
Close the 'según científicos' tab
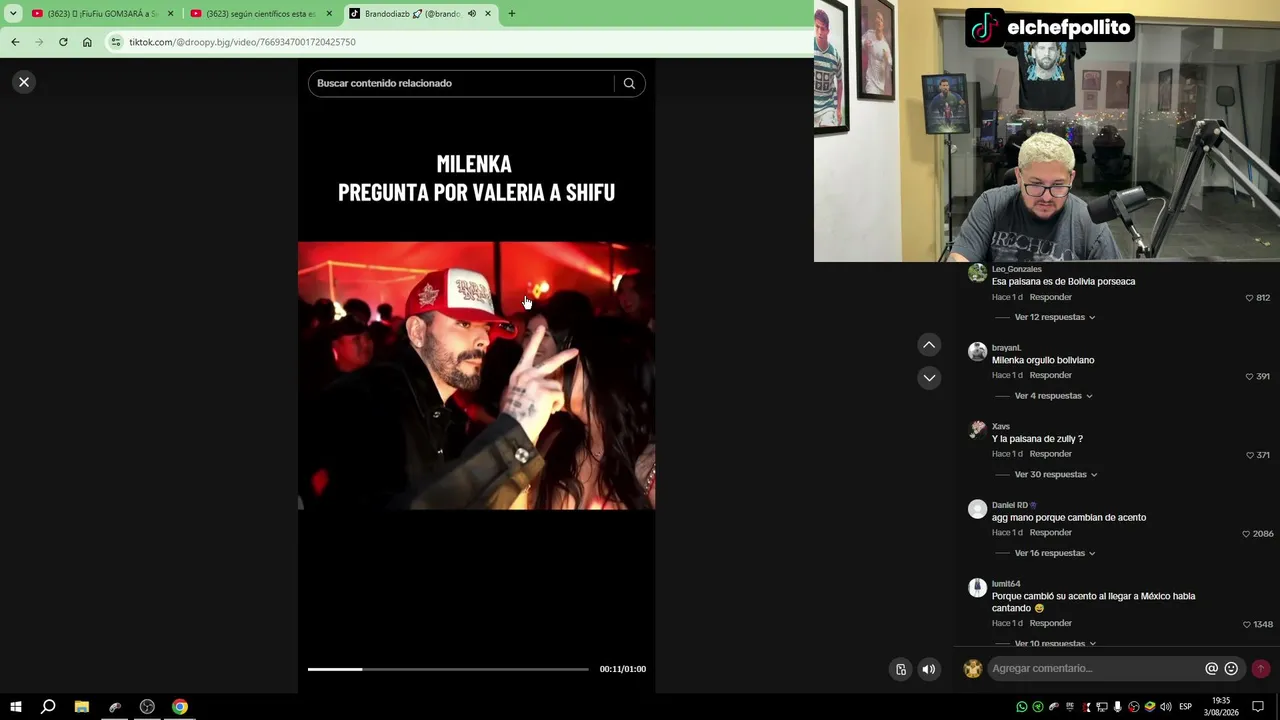point(329,14)
